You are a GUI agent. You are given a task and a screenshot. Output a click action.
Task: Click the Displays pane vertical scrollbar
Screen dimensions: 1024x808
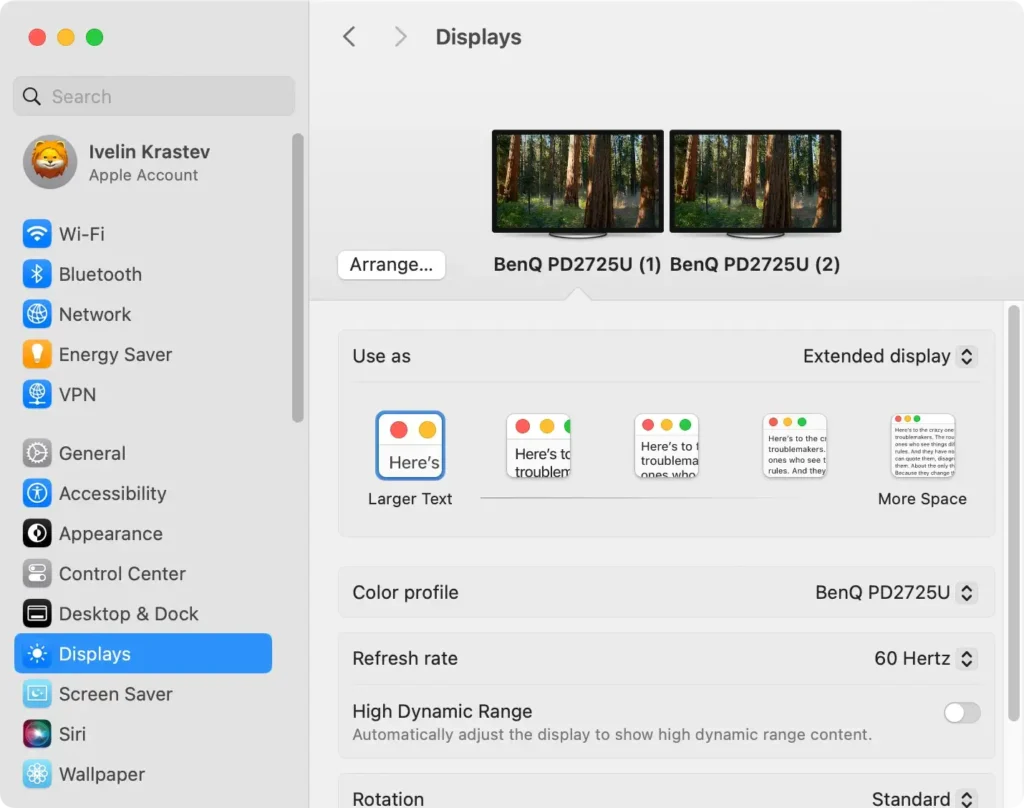pyautogui.click(x=1014, y=513)
